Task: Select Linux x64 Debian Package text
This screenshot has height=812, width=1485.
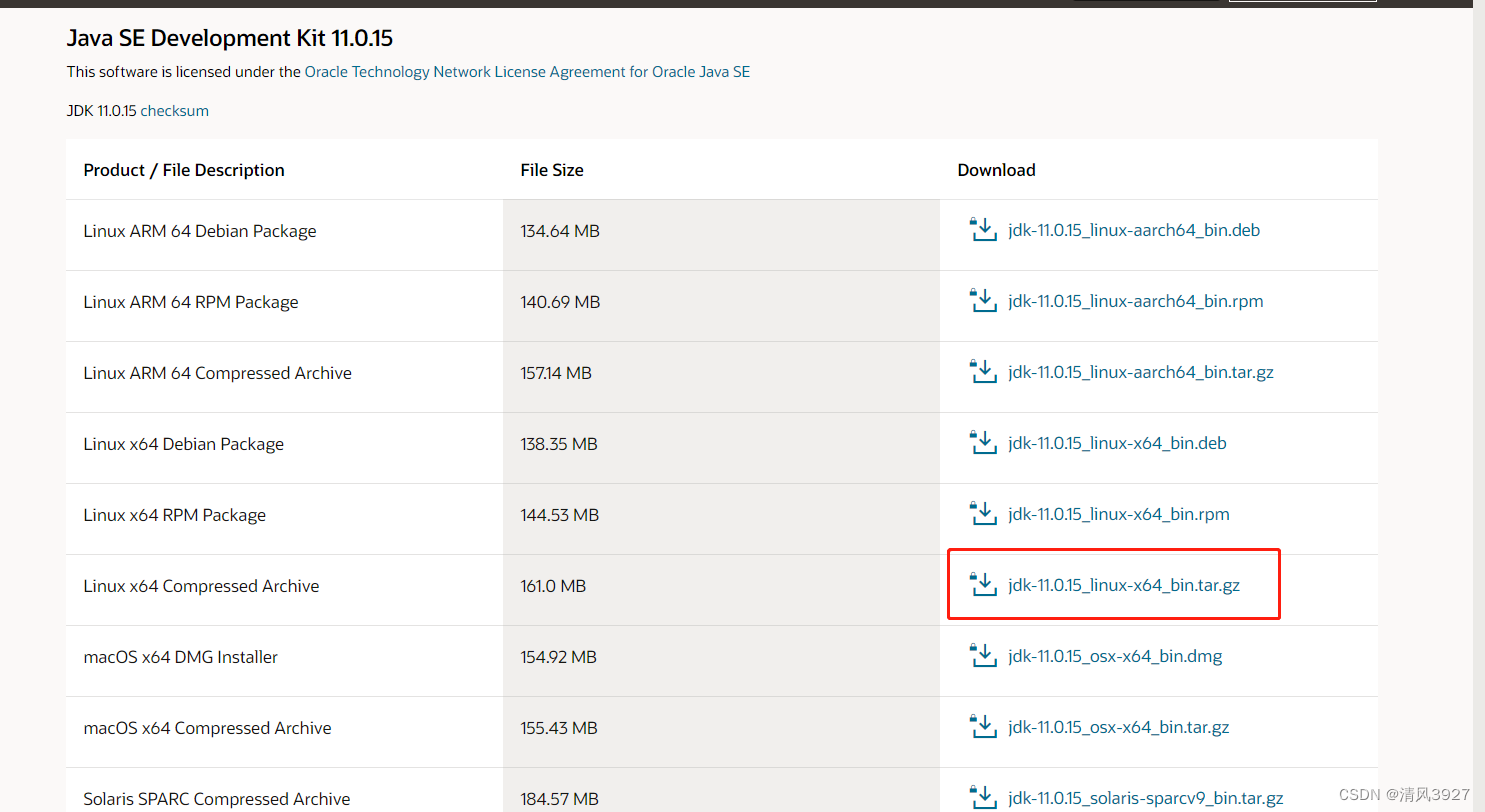Action: pos(184,444)
